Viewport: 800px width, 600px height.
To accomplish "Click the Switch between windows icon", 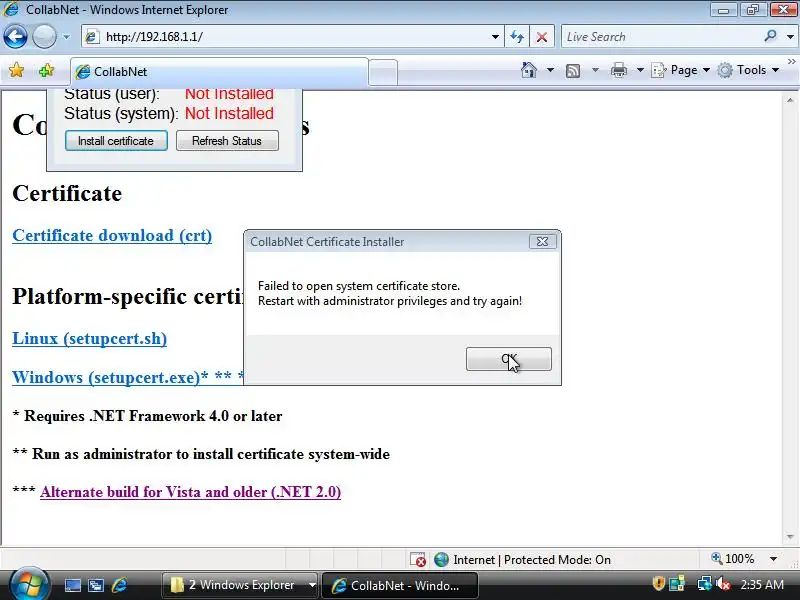I will (x=95, y=585).
